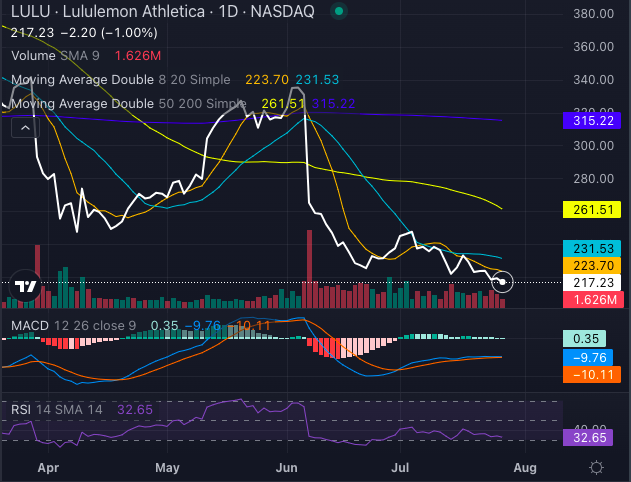Click the 231.53 value in MA legend
Screen dimensions: 631x482
click(x=317, y=80)
